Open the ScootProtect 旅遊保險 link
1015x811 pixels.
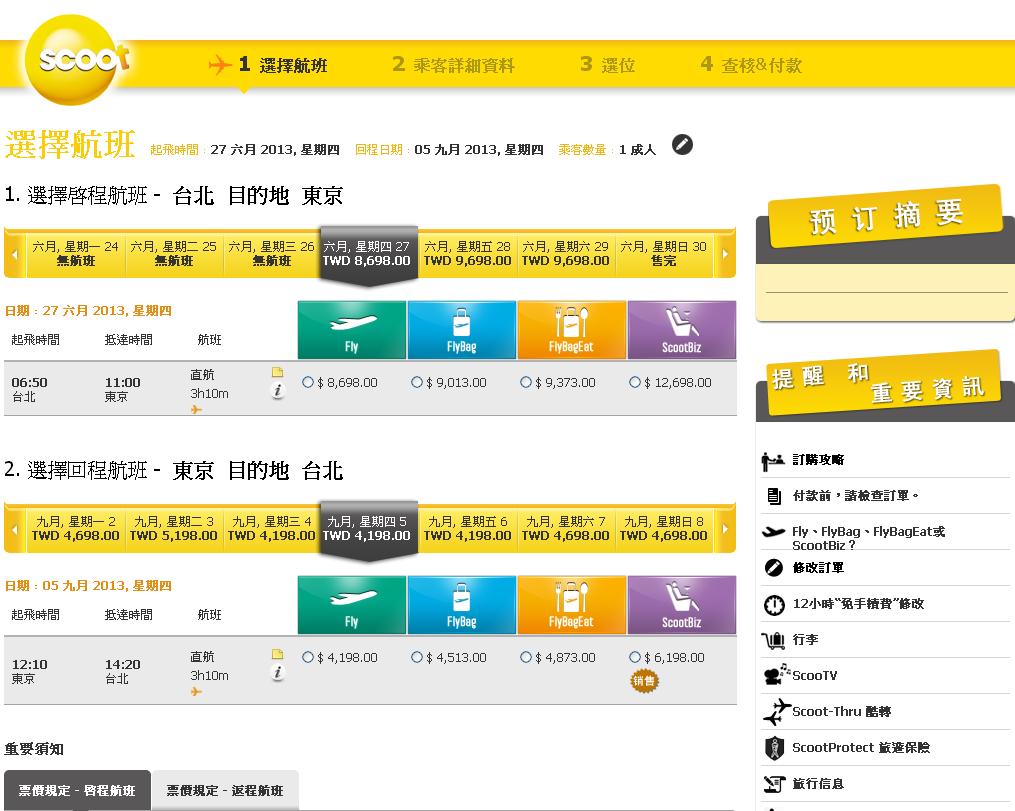click(x=861, y=748)
